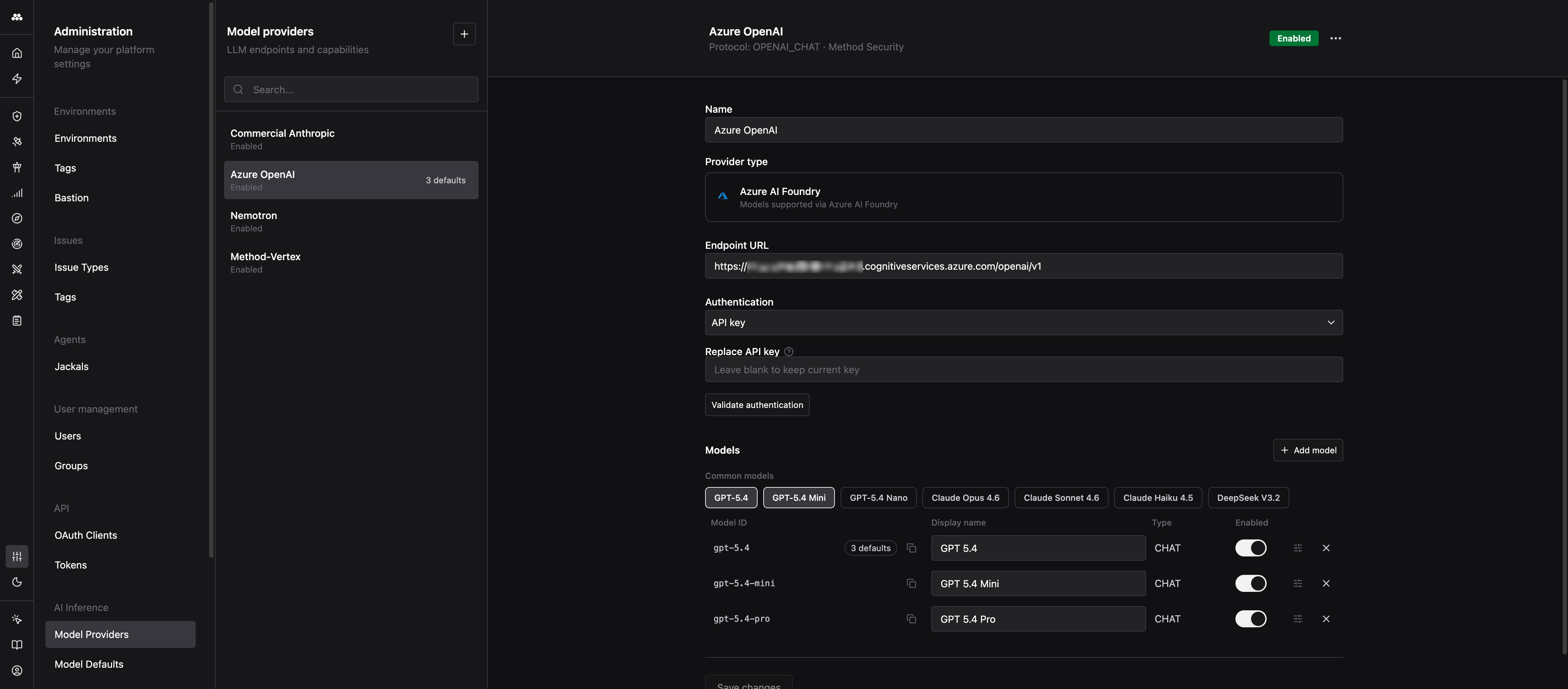Open parameter settings for gpt-5.4

click(1297, 548)
